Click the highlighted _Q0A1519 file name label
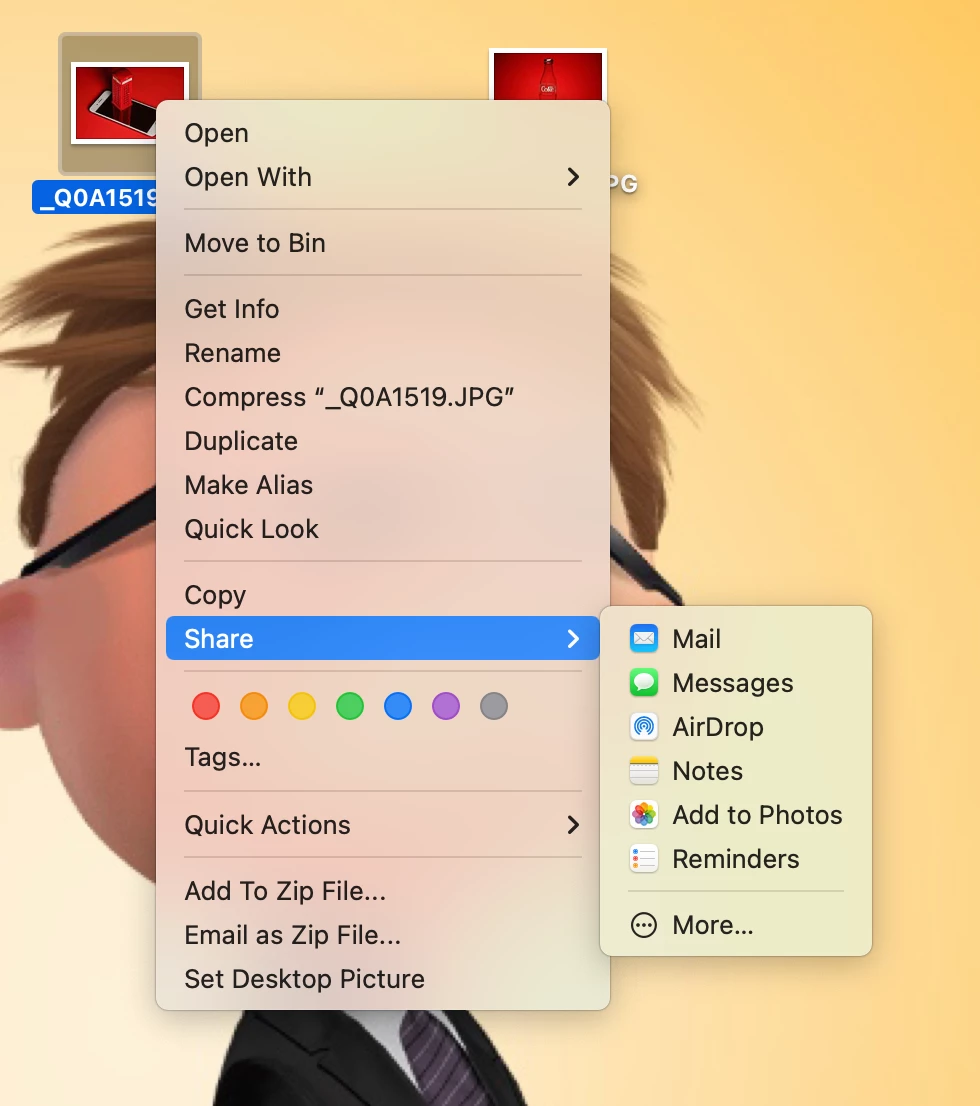Screen dimensions: 980x1106 click(95, 198)
